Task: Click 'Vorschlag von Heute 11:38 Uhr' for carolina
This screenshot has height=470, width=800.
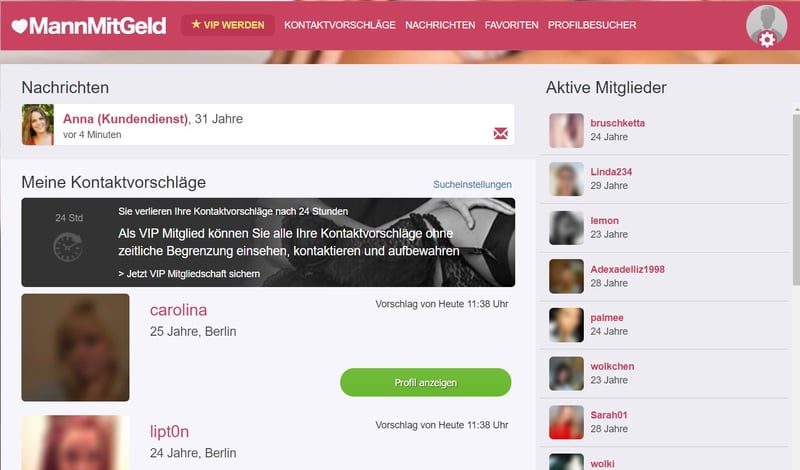Action: tap(442, 304)
